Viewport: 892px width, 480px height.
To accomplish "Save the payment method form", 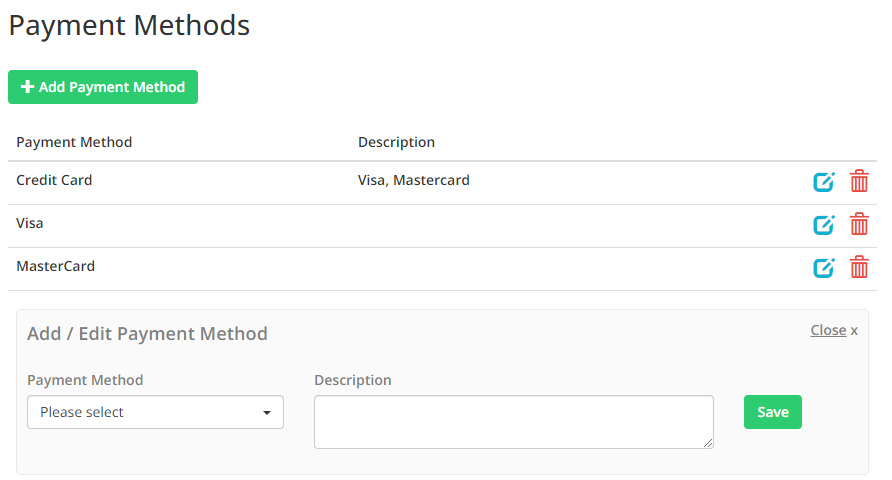I will point(772,412).
